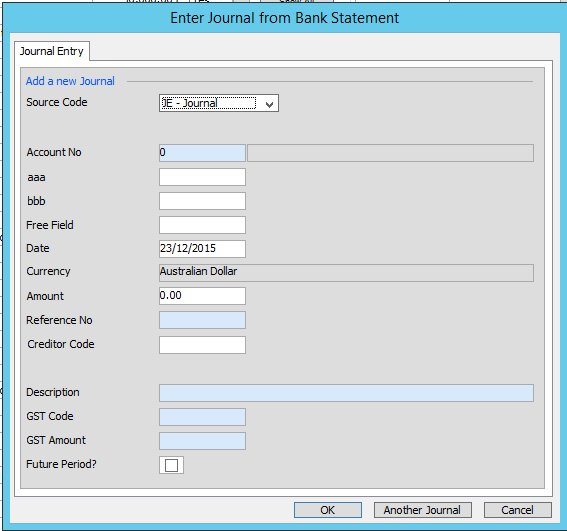Click the account name box beside Account No
Screen dimensions: 567x531
[x=390, y=153]
